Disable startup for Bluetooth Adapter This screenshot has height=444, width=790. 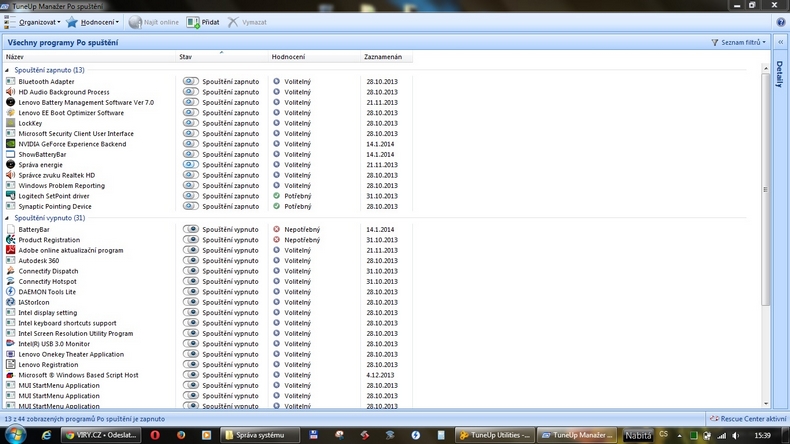point(191,82)
